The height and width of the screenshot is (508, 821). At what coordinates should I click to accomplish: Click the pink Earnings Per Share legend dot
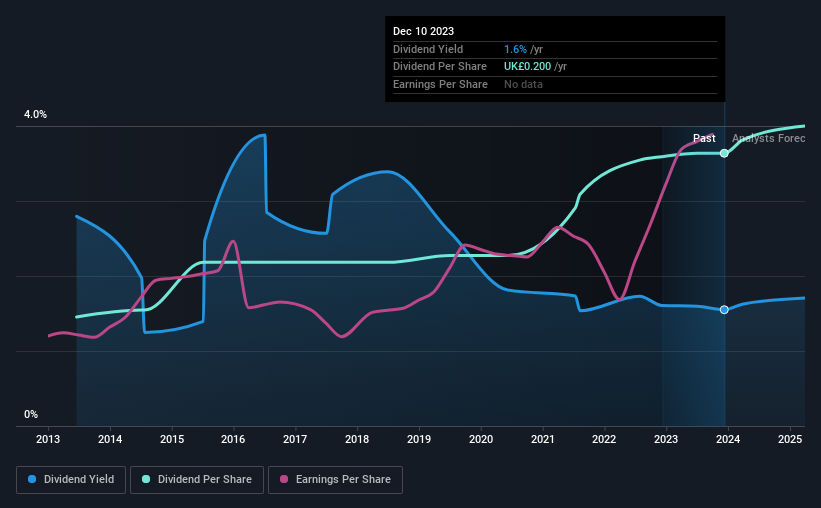[x=284, y=479]
